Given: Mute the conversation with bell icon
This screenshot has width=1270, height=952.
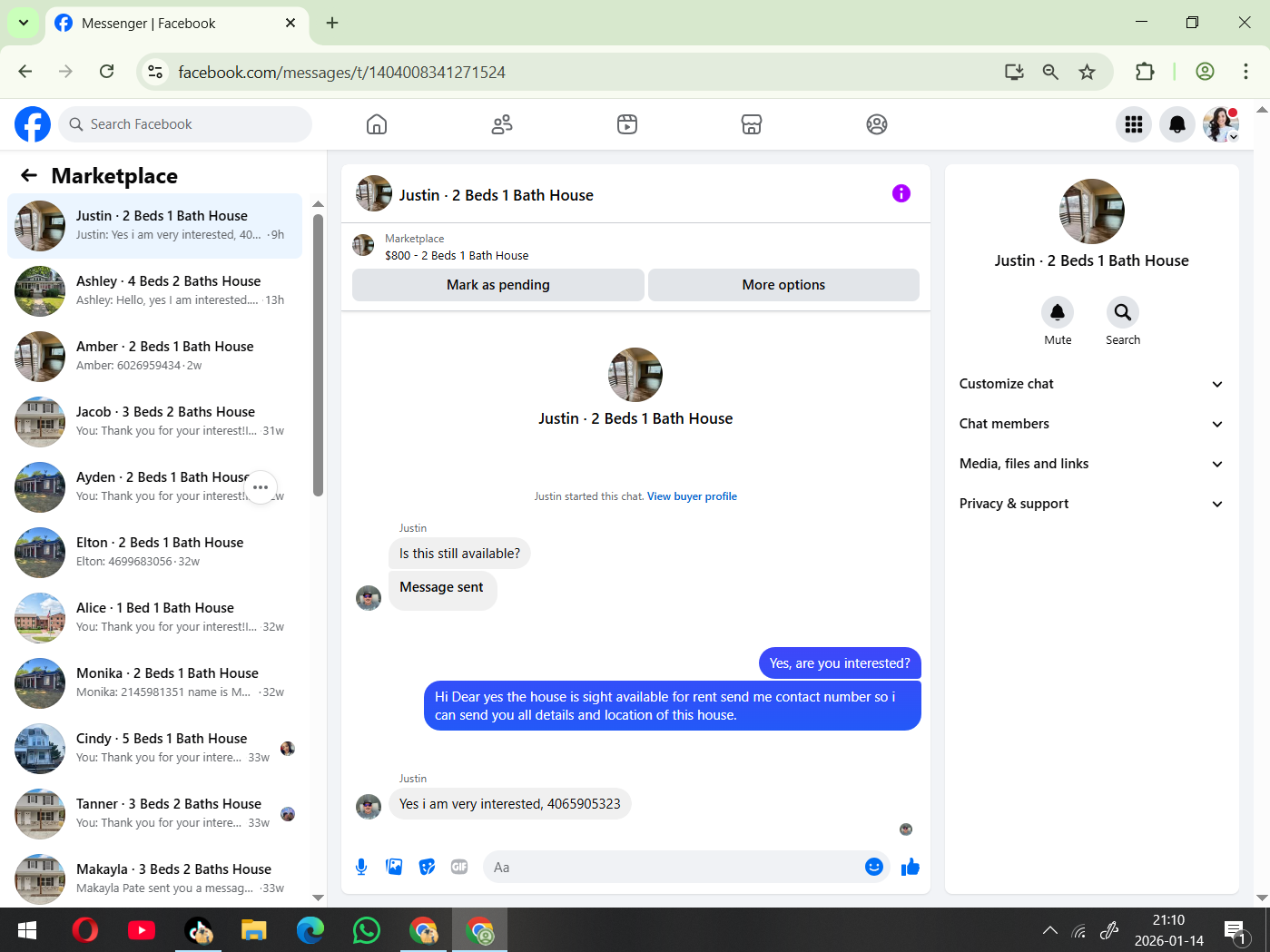Looking at the screenshot, I should point(1058,312).
